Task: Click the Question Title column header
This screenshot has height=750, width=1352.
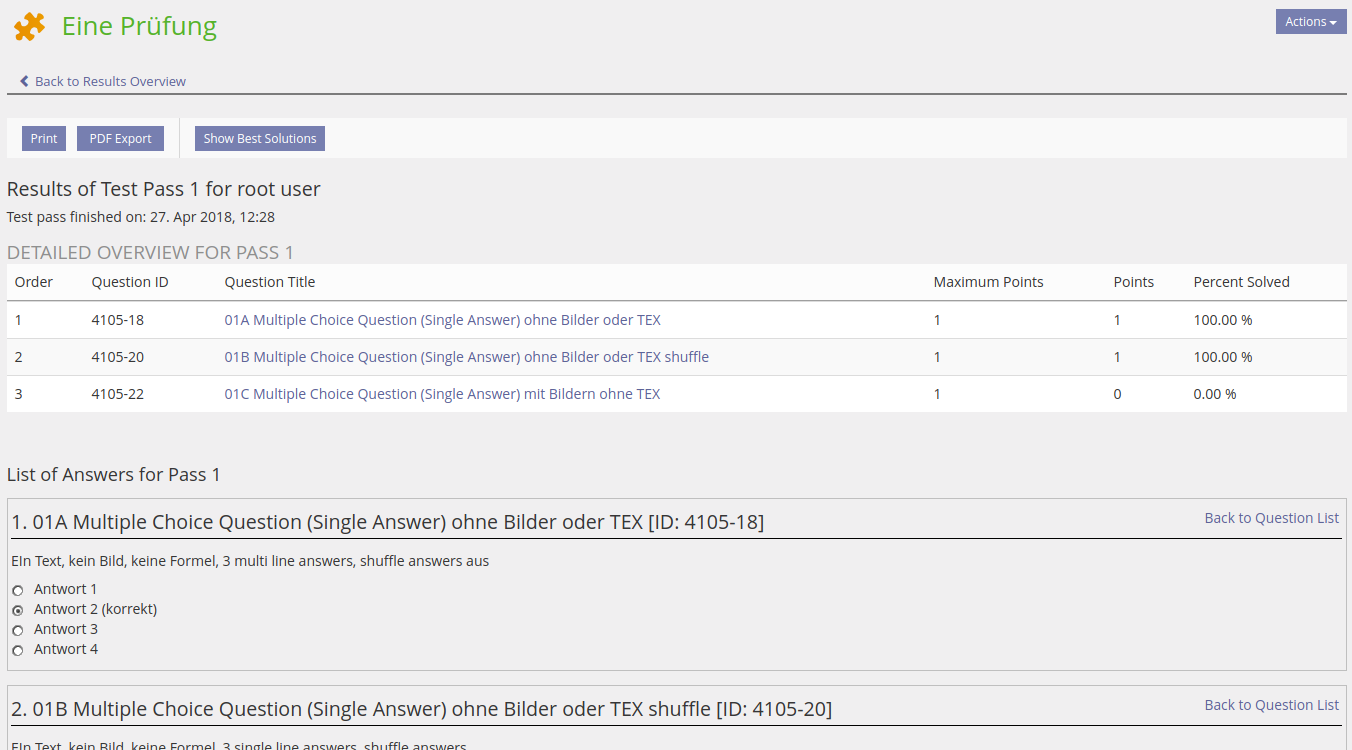Action: (270, 282)
